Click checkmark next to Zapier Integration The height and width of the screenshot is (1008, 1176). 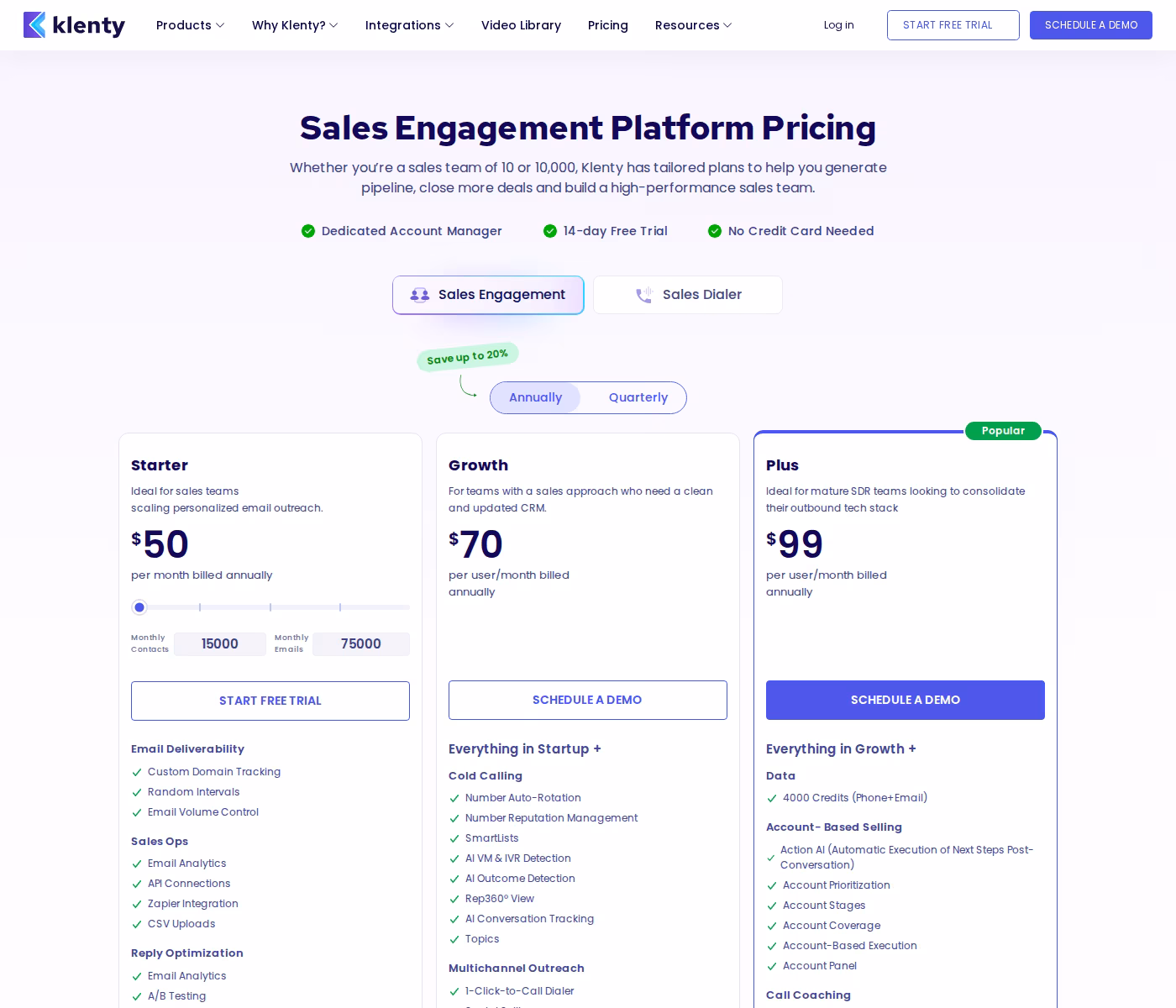point(137,904)
